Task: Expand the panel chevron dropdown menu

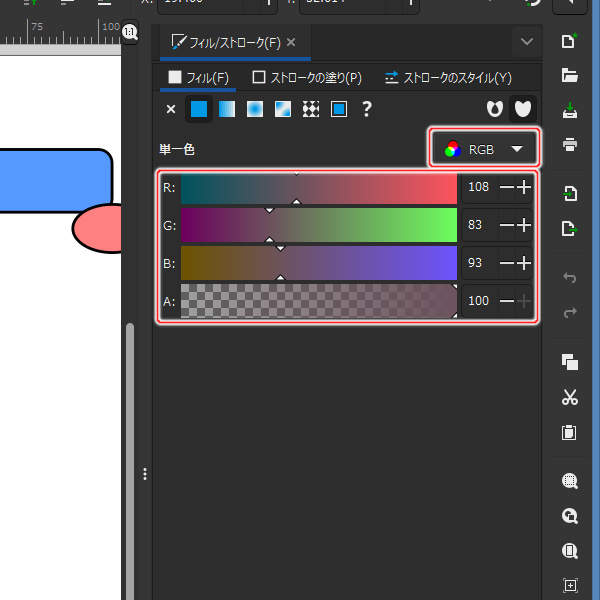Action: [527, 42]
